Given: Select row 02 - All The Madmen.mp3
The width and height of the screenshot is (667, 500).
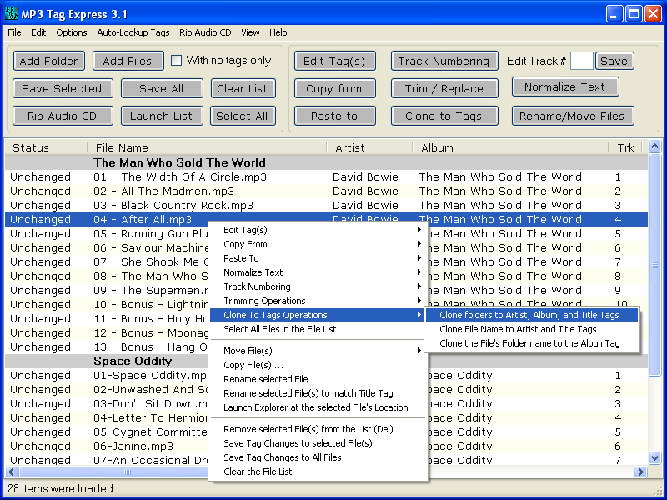Looking at the screenshot, I should (326, 191).
